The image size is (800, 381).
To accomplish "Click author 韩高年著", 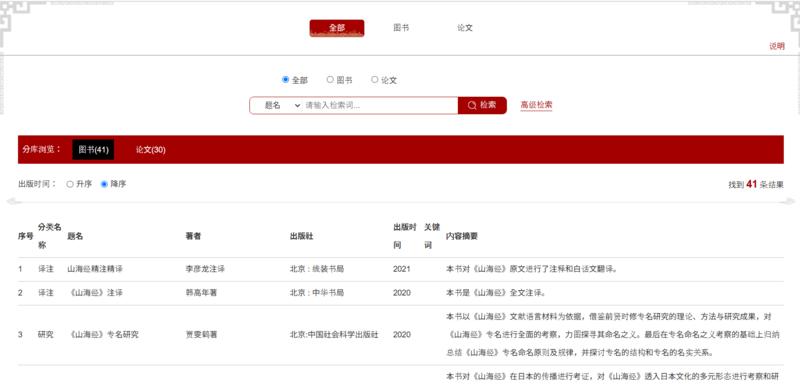I will (x=202, y=293).
